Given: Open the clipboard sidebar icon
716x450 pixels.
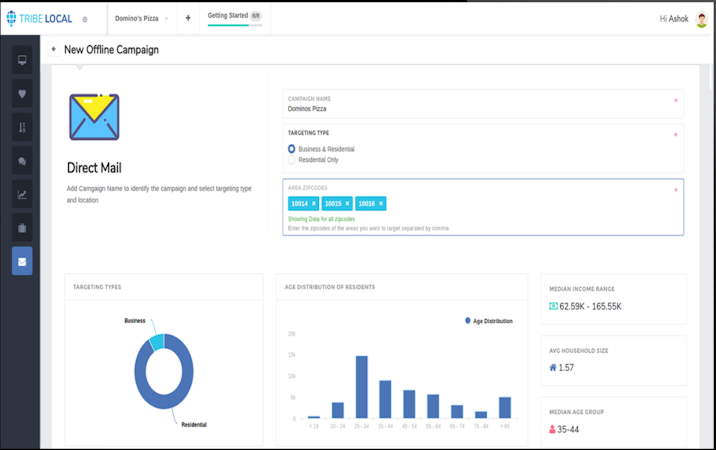Looking at the screenshot, I should click(x=22, y=228).
